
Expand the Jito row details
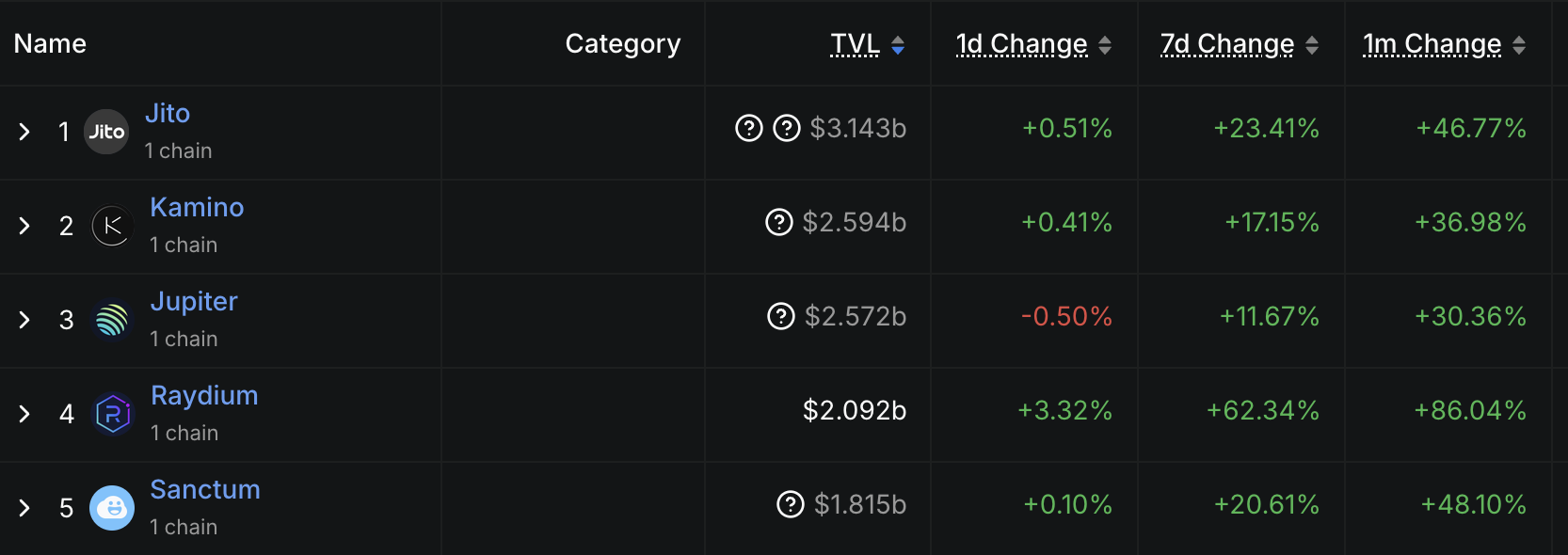24,132
